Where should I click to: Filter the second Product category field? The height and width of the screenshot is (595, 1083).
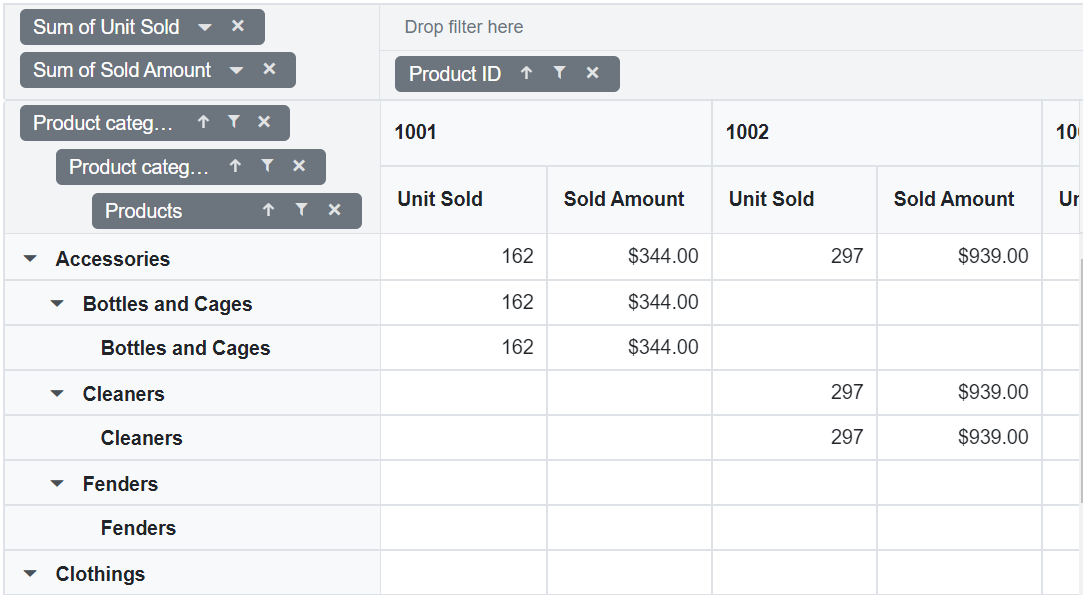(268, 167)
